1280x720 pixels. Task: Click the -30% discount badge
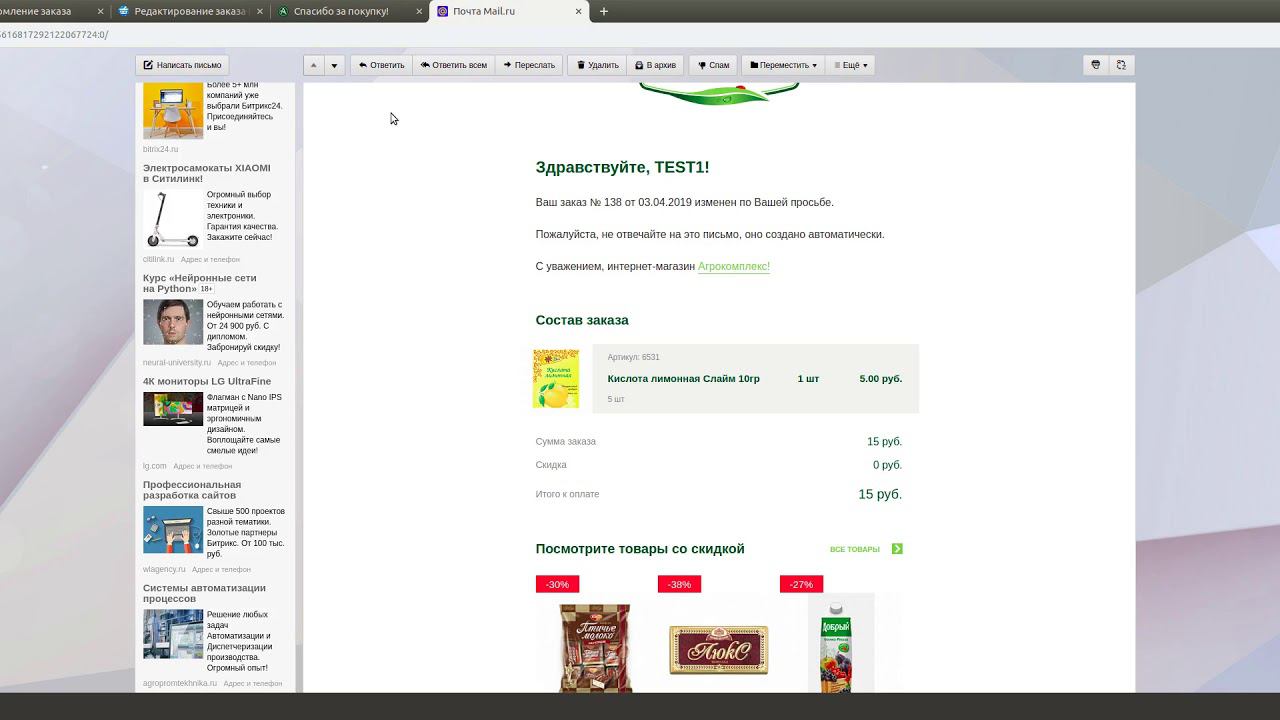[x=557, y=584]
